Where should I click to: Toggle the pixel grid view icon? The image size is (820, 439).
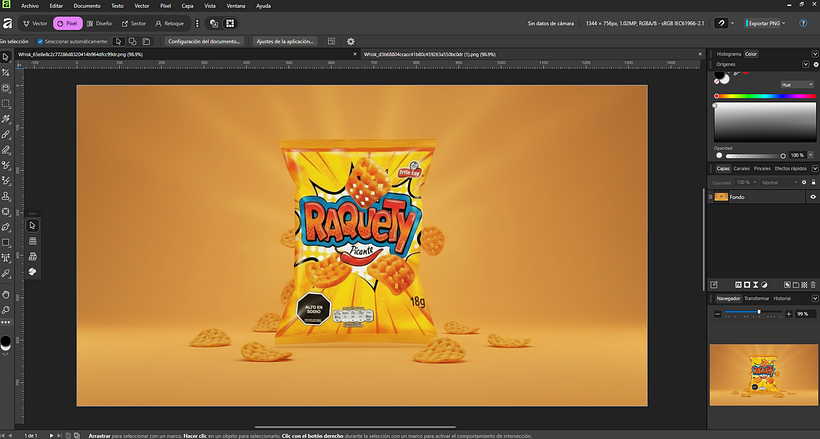pyautogui.click(x=230, y=24)
